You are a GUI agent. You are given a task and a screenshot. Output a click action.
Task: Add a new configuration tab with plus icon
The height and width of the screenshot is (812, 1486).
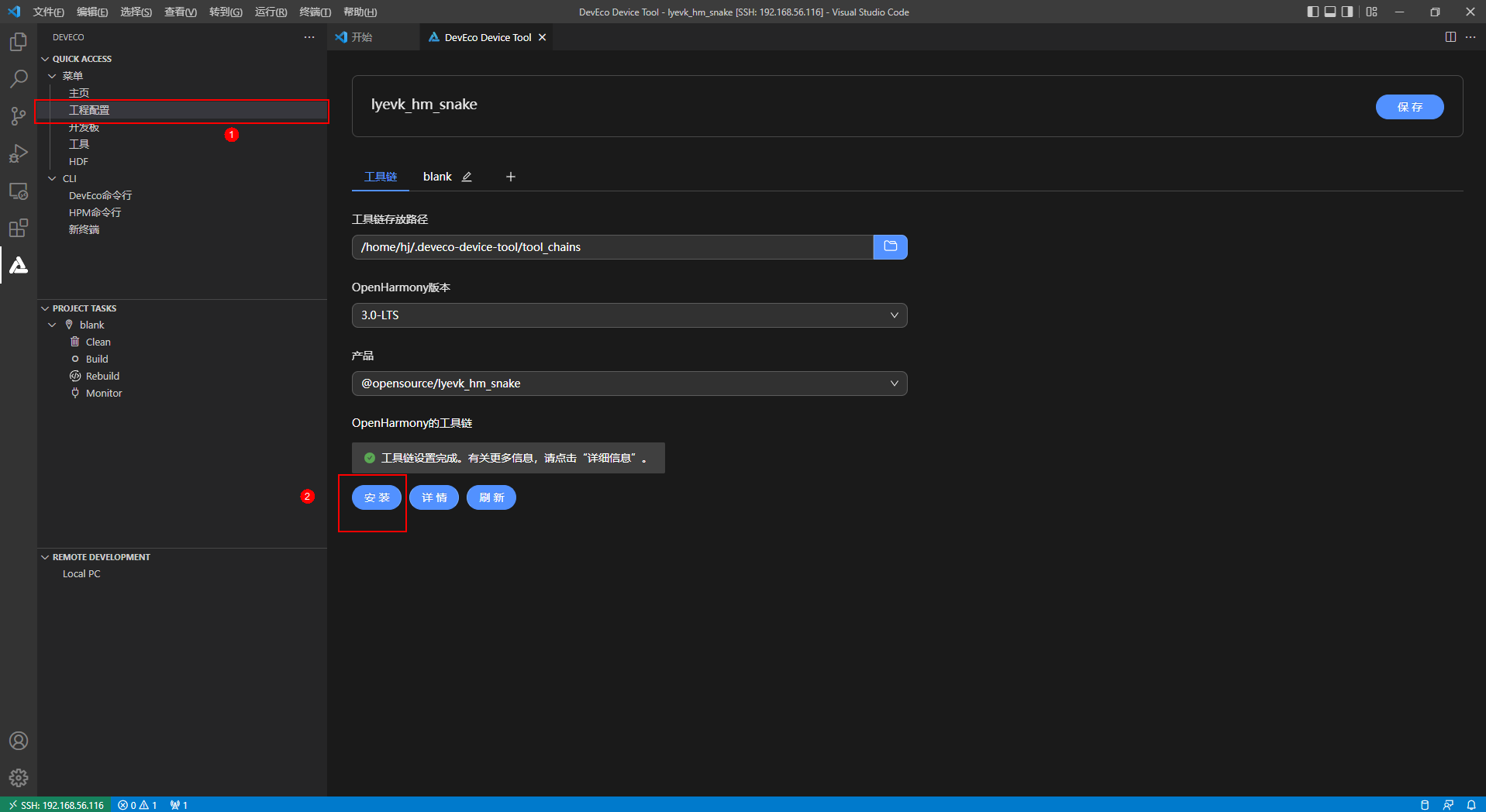510,177
